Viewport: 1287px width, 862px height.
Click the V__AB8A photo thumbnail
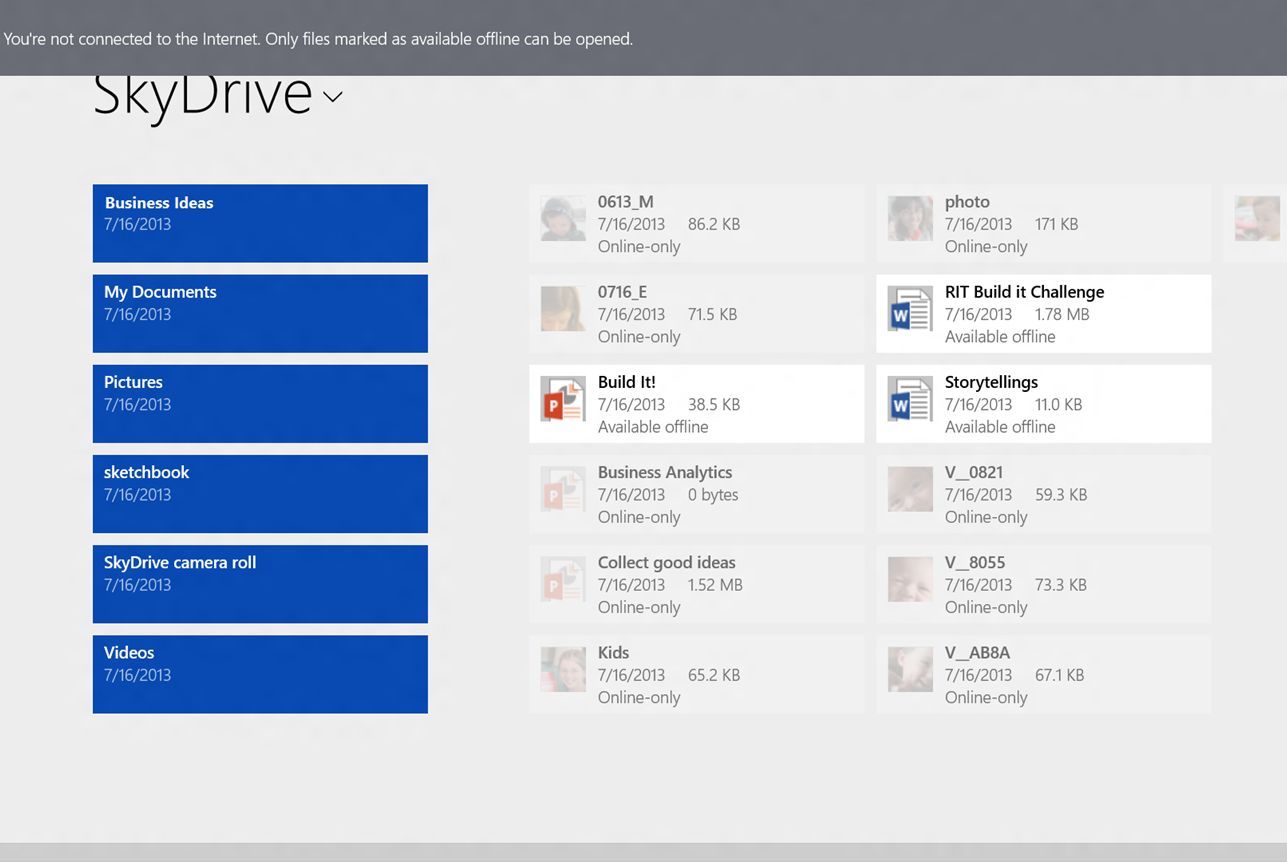click(910, 669)
